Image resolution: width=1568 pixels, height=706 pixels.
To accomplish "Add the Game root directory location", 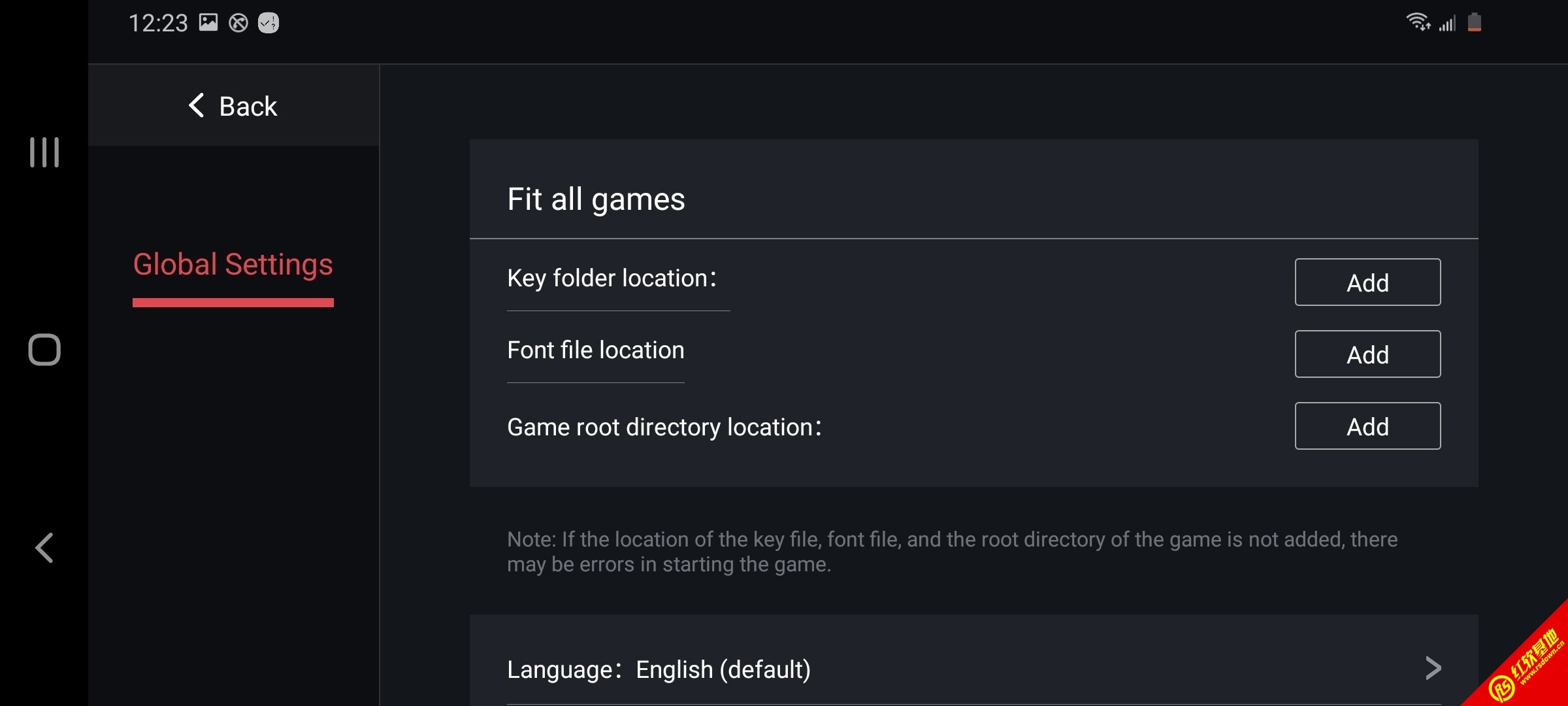I will pos(1367,426).
